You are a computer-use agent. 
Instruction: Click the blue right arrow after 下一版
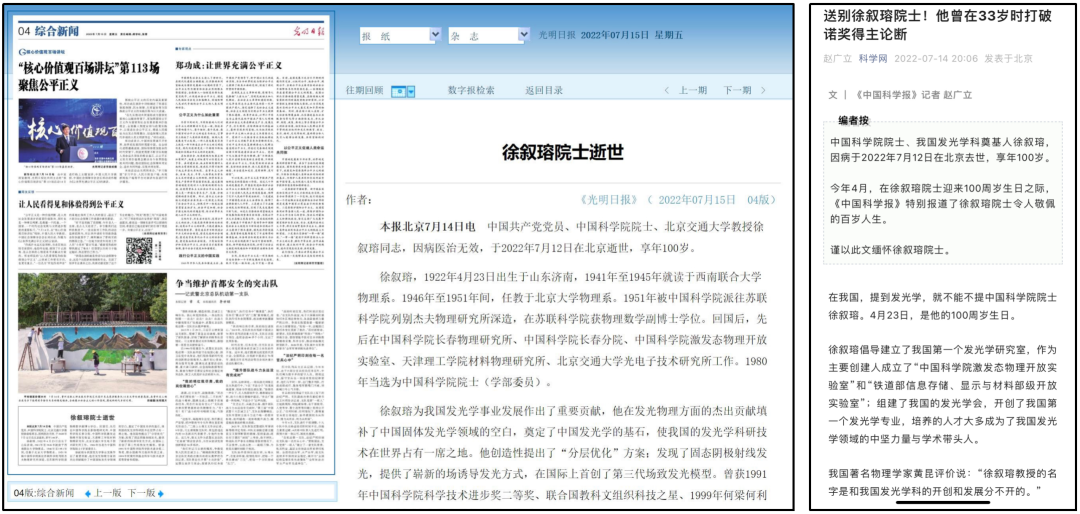(161, 493)
